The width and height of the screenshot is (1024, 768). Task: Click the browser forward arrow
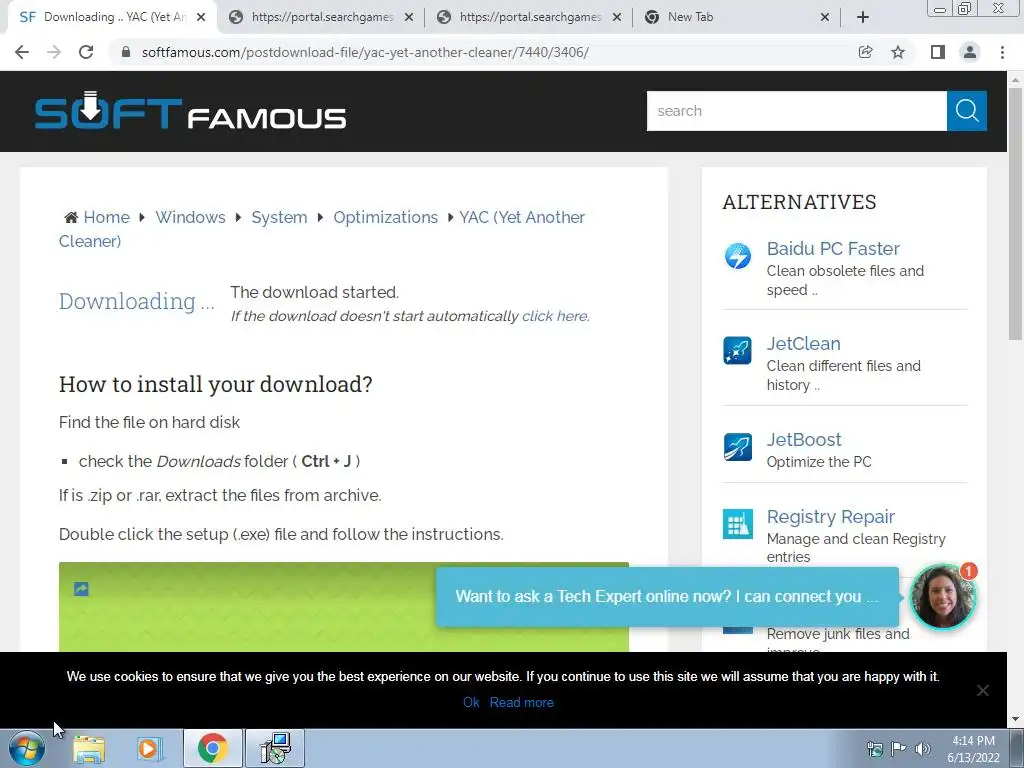pos(54,52)
